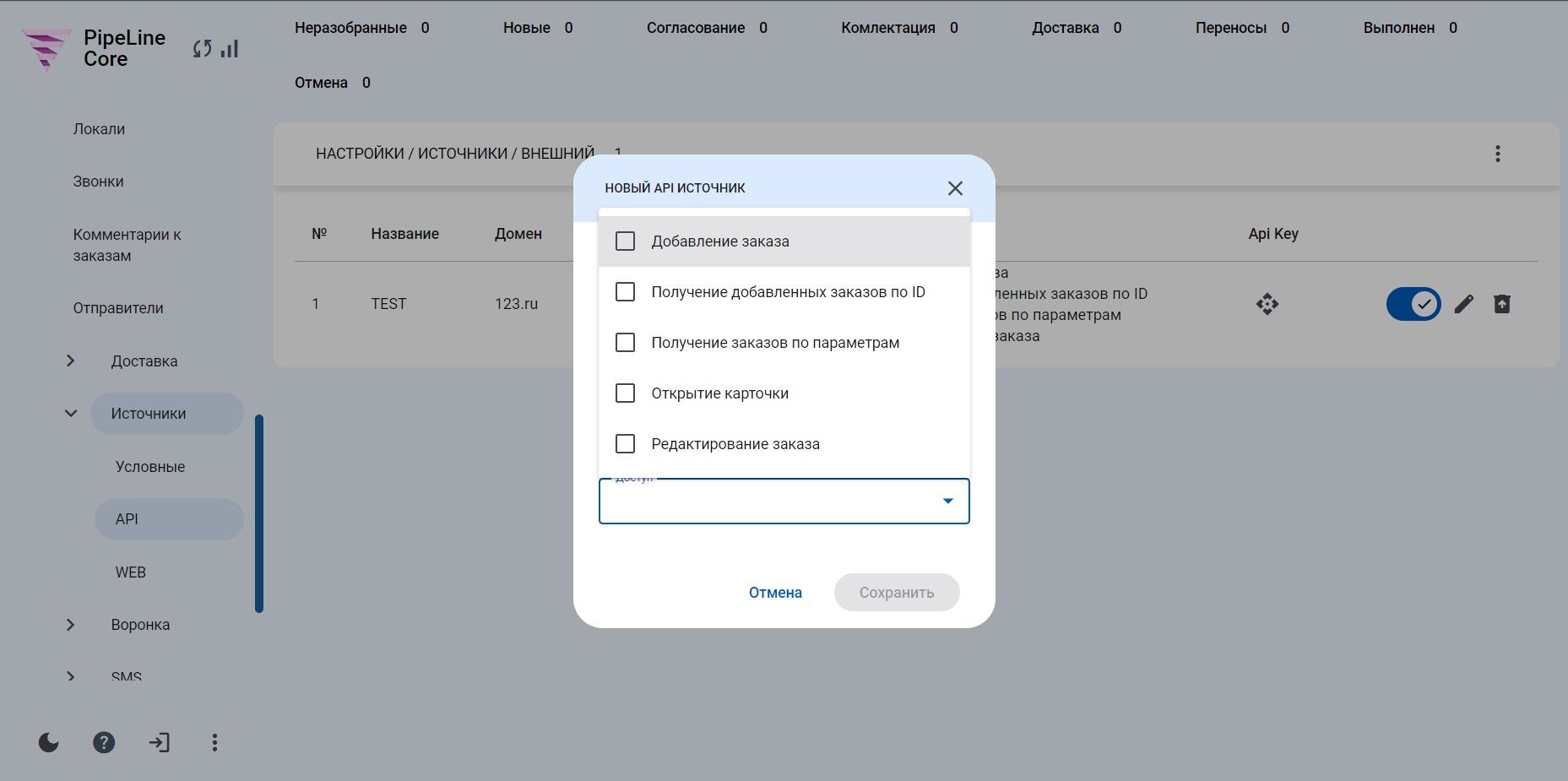This screenshot has height=781, width=1568.
Task: Check the Добавление заказа option
Action: (625, 241)
